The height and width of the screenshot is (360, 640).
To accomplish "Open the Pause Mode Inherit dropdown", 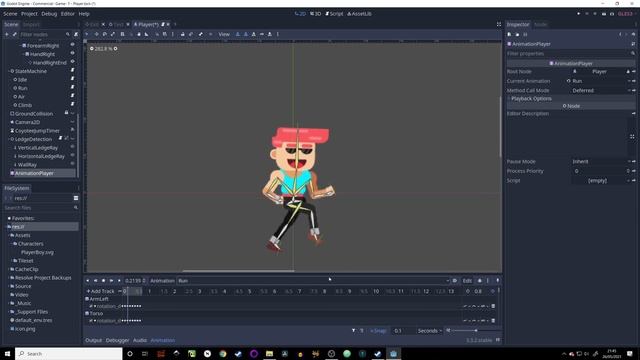I will pos(600,161).
